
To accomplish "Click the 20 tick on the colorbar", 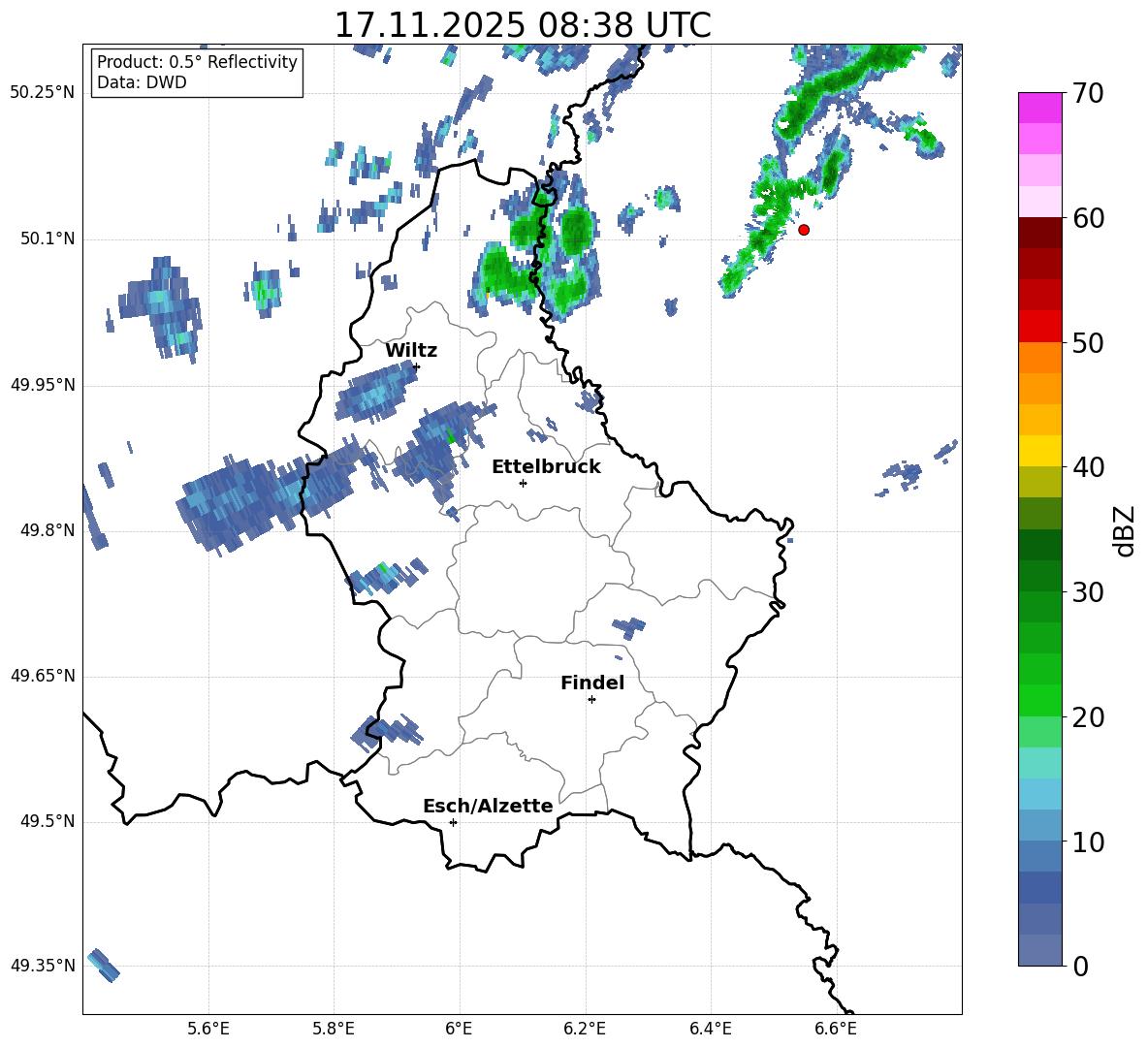I will tap(1088, 717).
